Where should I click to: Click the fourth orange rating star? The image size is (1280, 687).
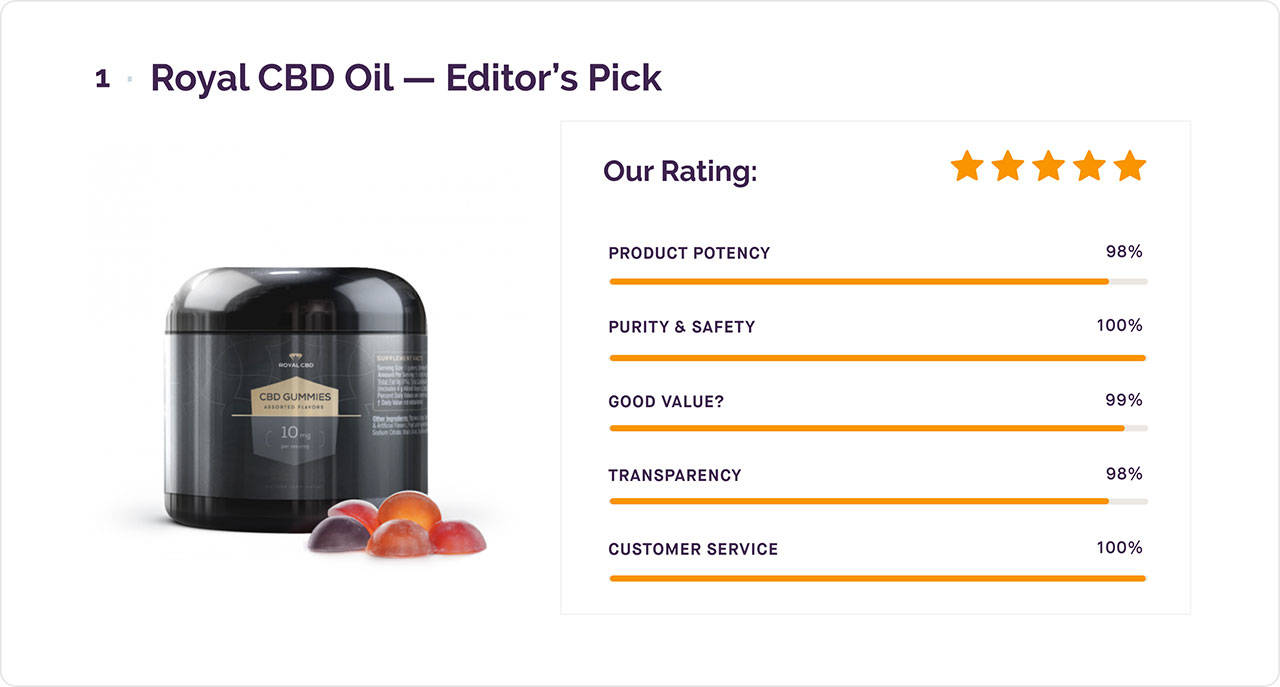(x=1089, y=166)
